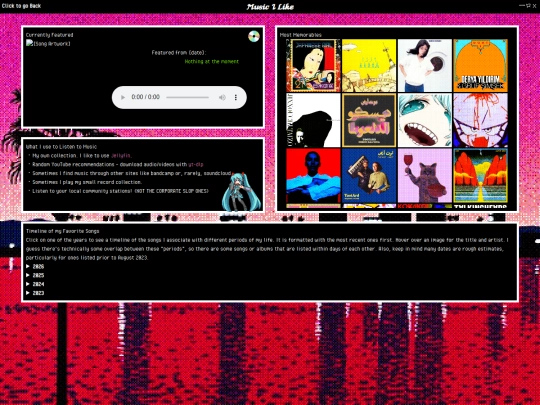This screenshot has height=405, width=540.
Task: Open the purple fanged creature album cover
Action: pyautogui.click(x=480, y=120)
